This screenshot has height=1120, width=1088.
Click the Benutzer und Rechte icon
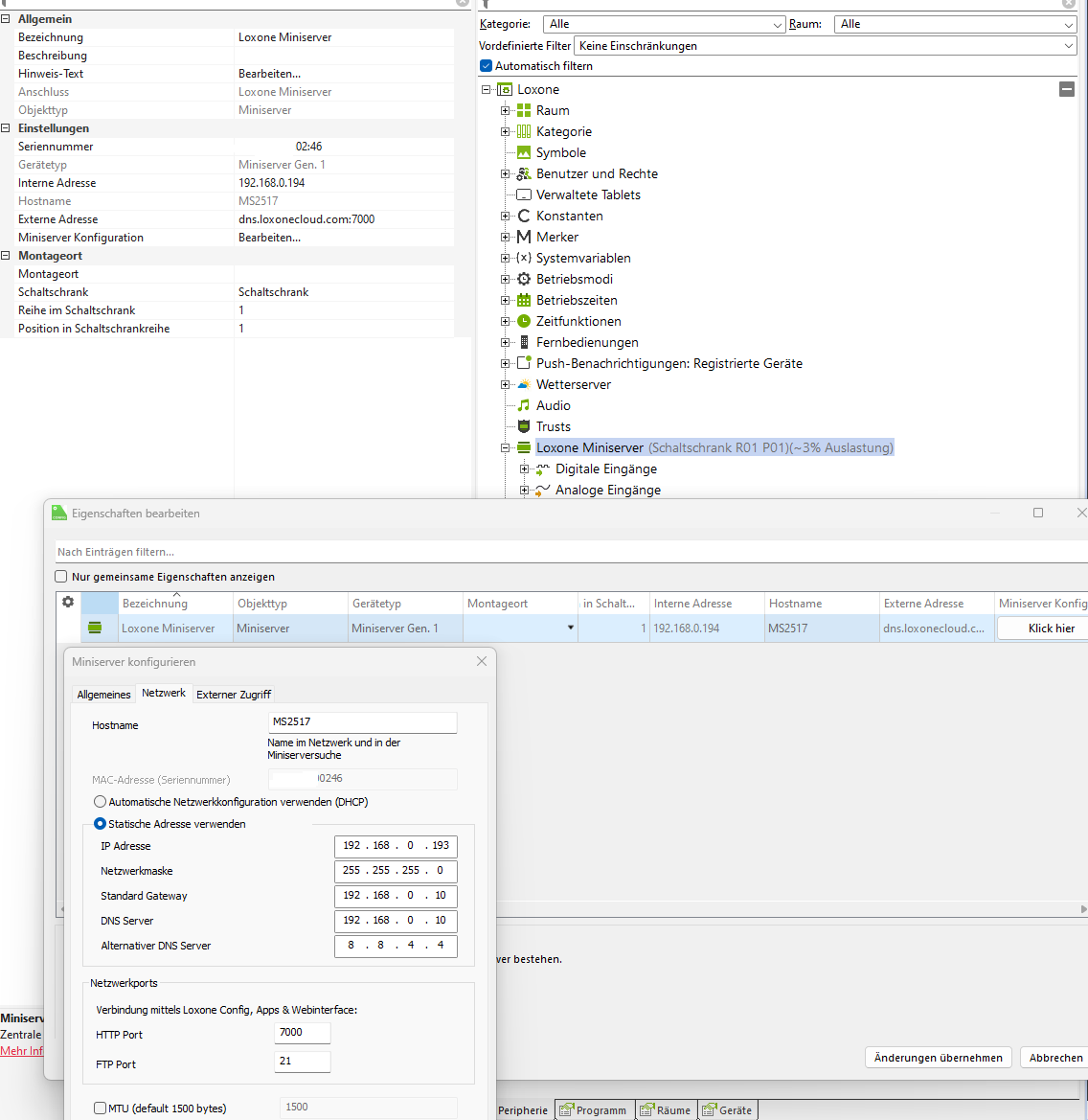pos(524,173)
